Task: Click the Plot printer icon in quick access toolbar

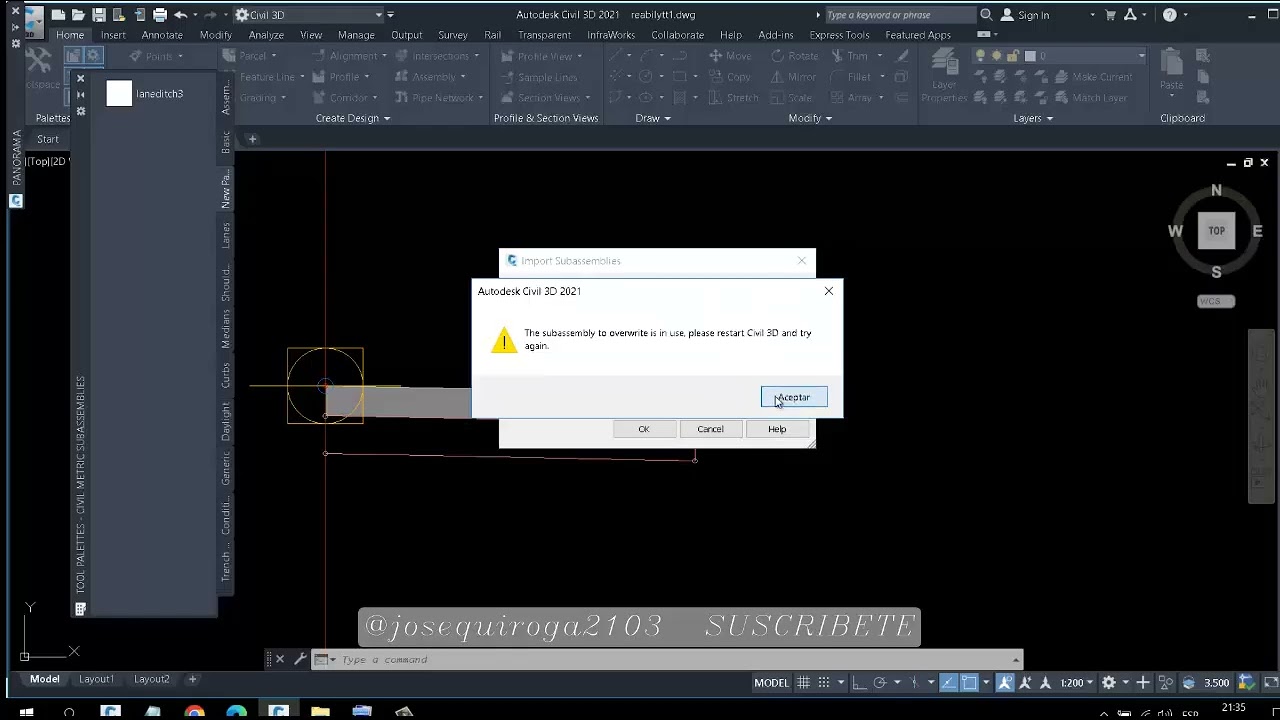Action: pyautogui.click(x=160, y=15)
